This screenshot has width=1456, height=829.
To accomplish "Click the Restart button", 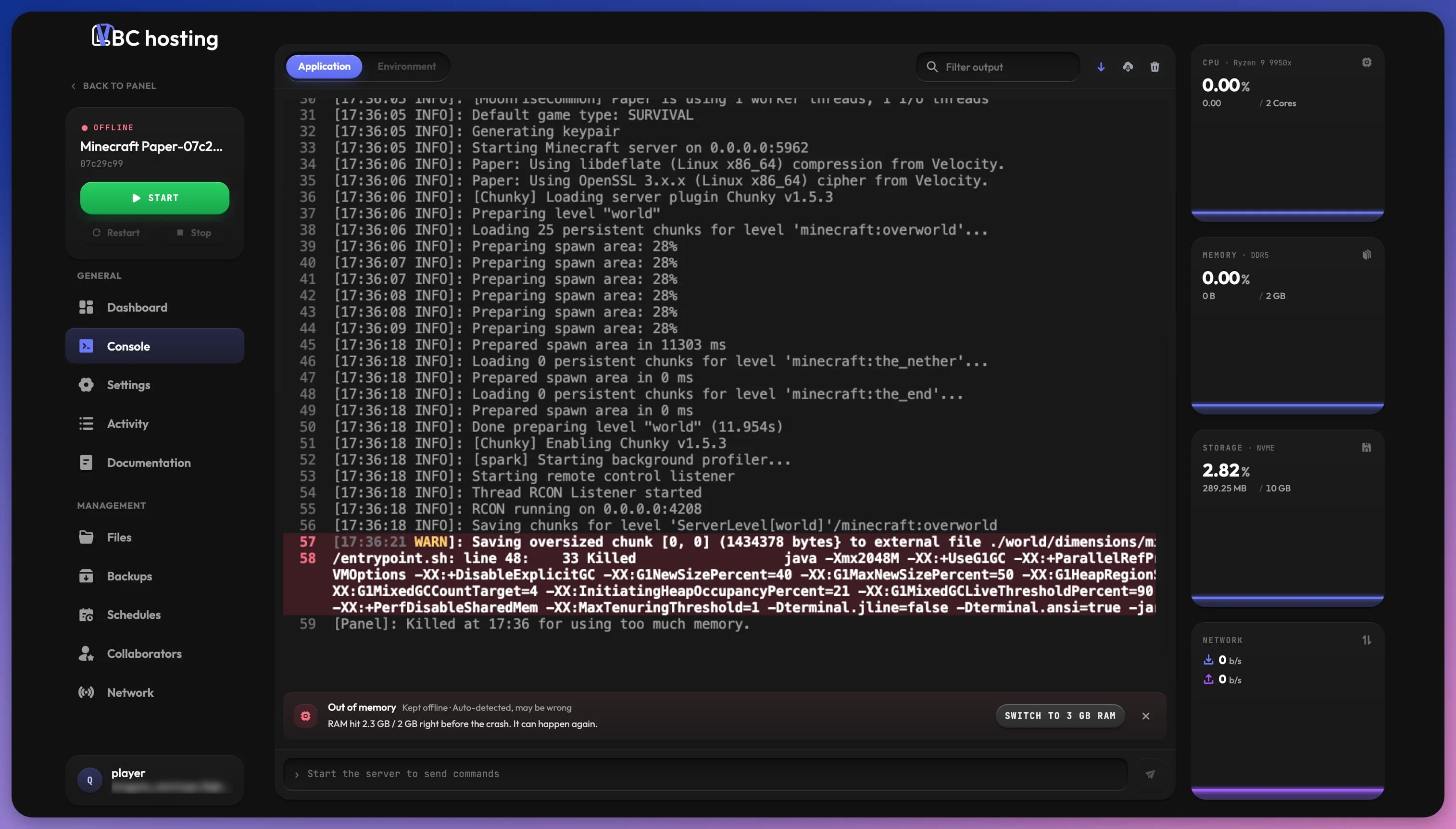I will click(x=116, y=233).
